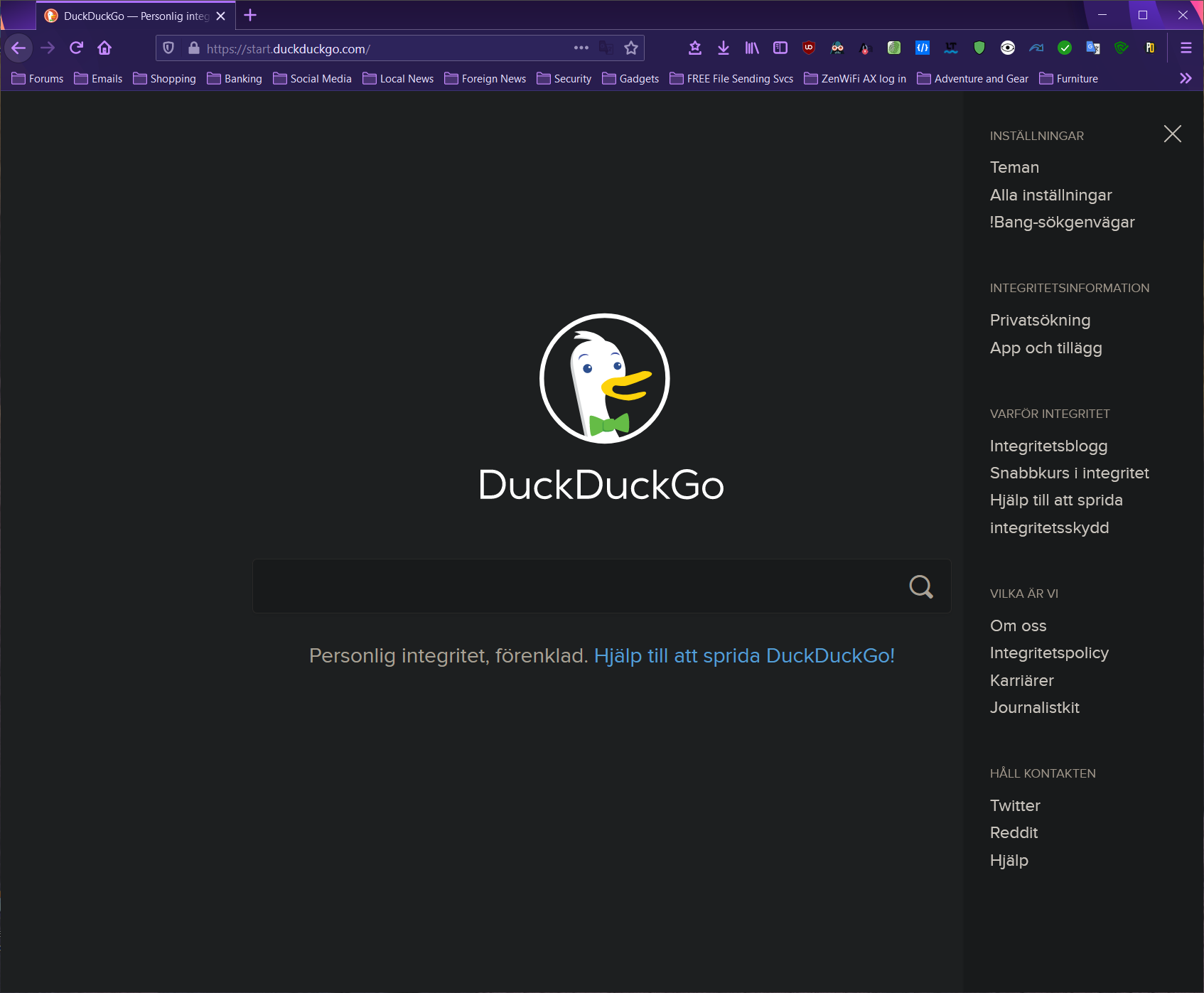This screenshot has height=993, width=1204.
Task: Open !Bang-sökgenvägar menu item
Action: pos(1062,222)
